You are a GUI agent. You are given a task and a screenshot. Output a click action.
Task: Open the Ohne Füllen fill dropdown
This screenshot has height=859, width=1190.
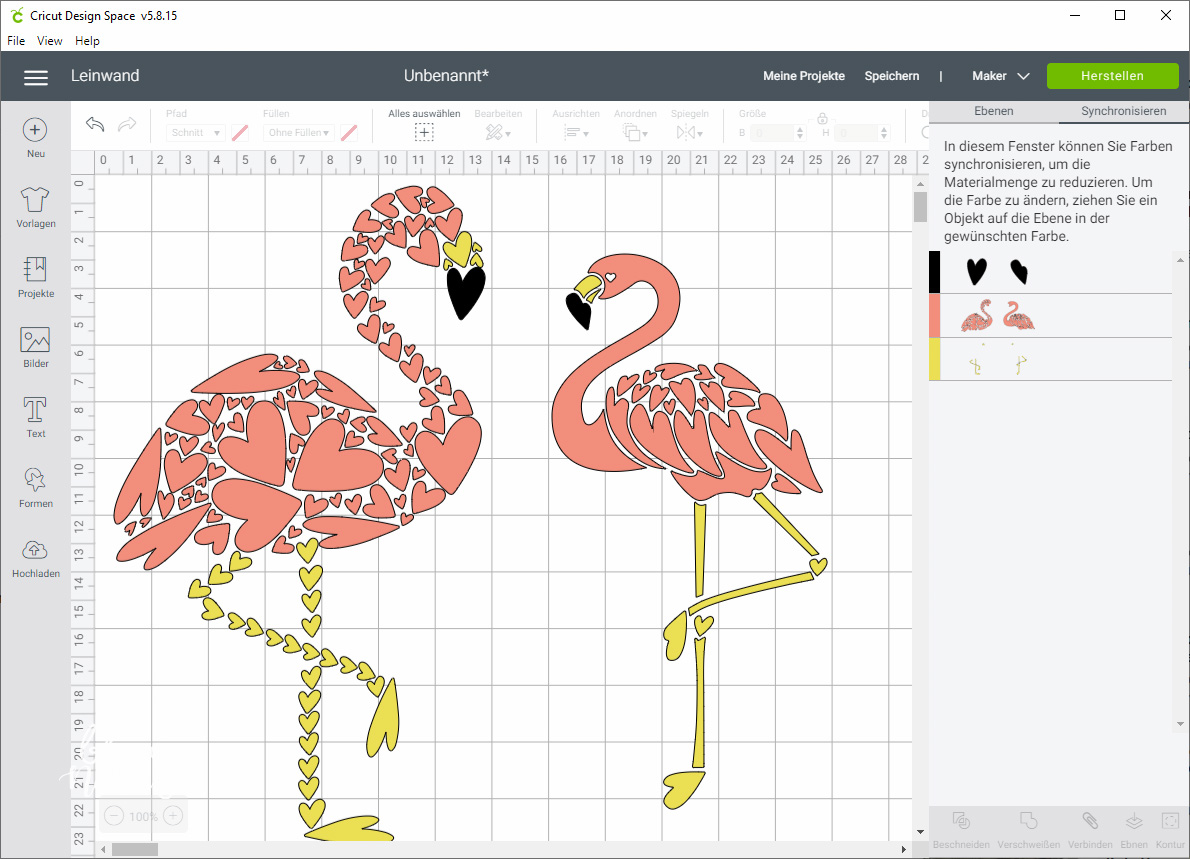coord(298,132)
